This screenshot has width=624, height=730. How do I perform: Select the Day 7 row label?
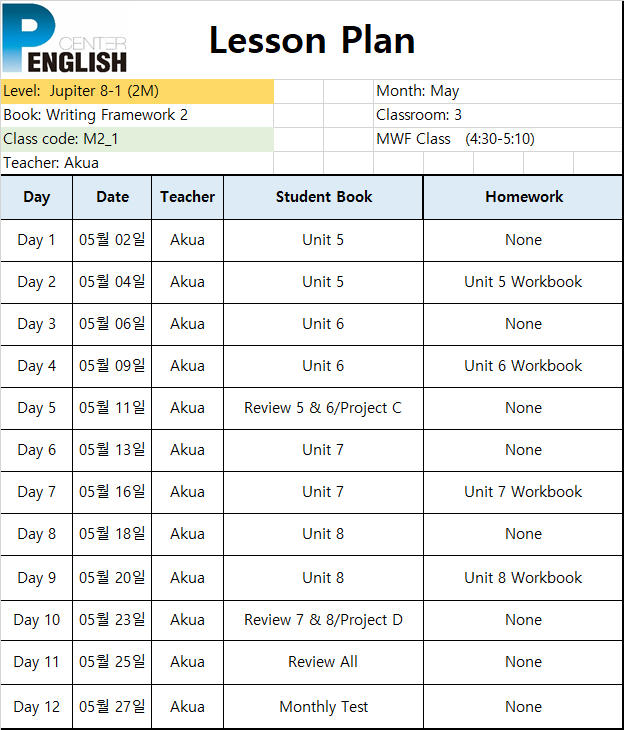(x=36, y=492)
